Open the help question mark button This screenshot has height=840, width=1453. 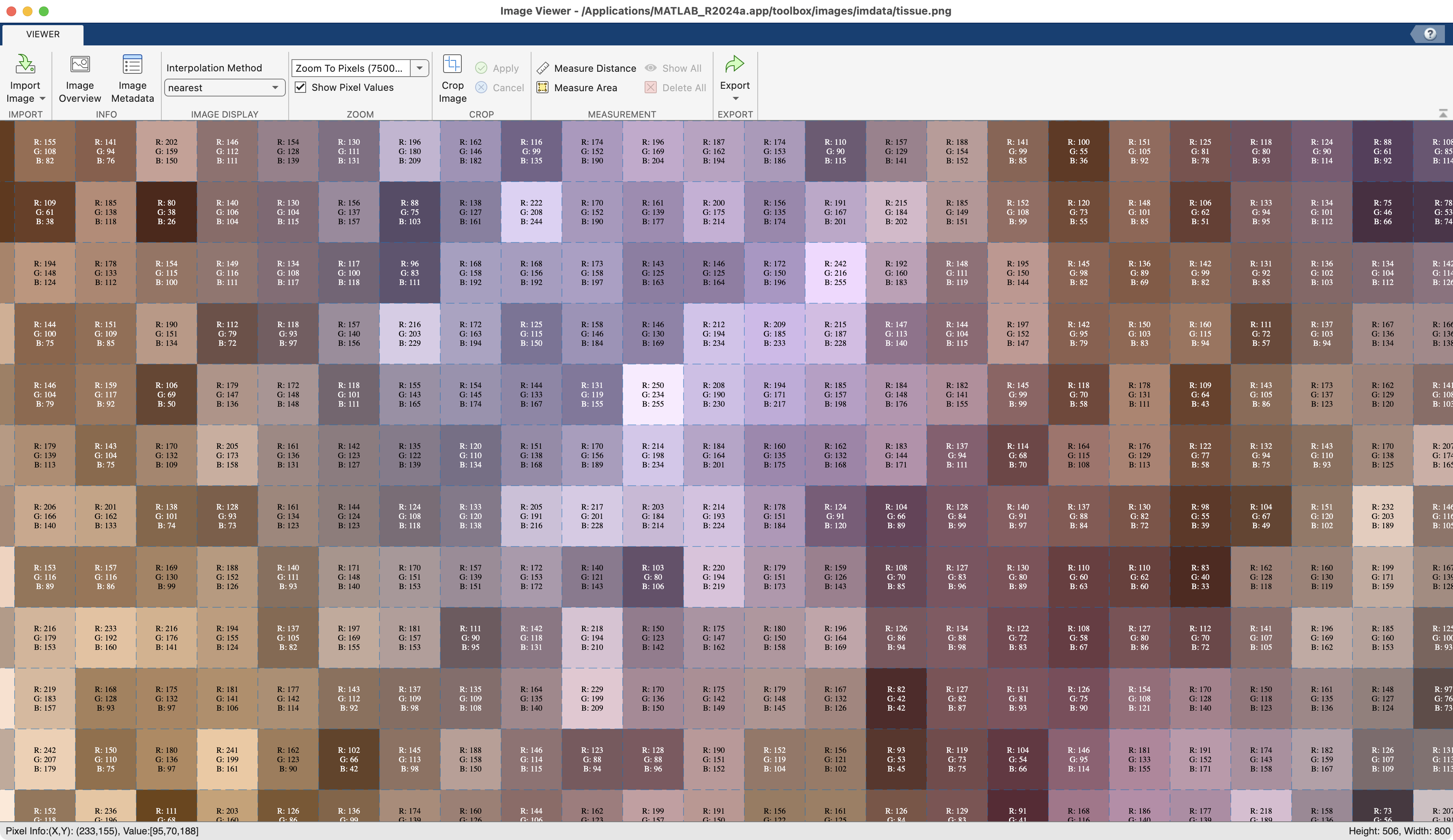[1430, 34]
